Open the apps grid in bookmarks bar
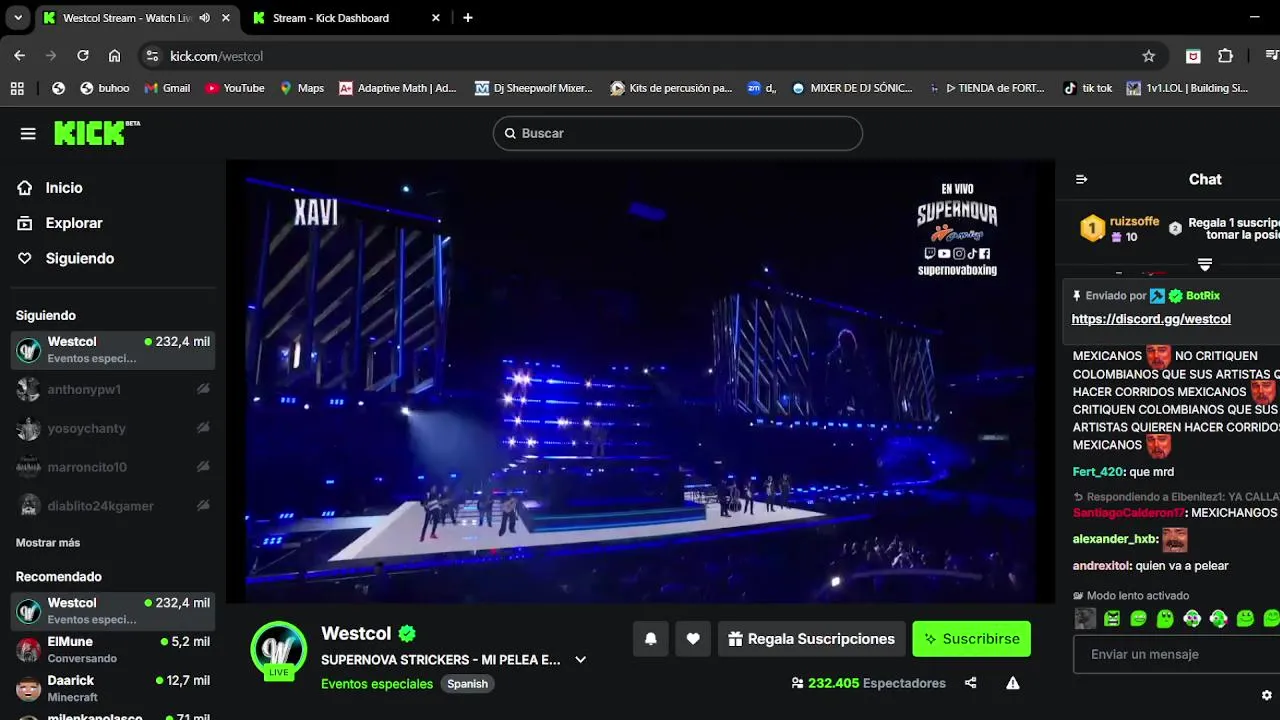1280x720 pixels. coord(17,88)
